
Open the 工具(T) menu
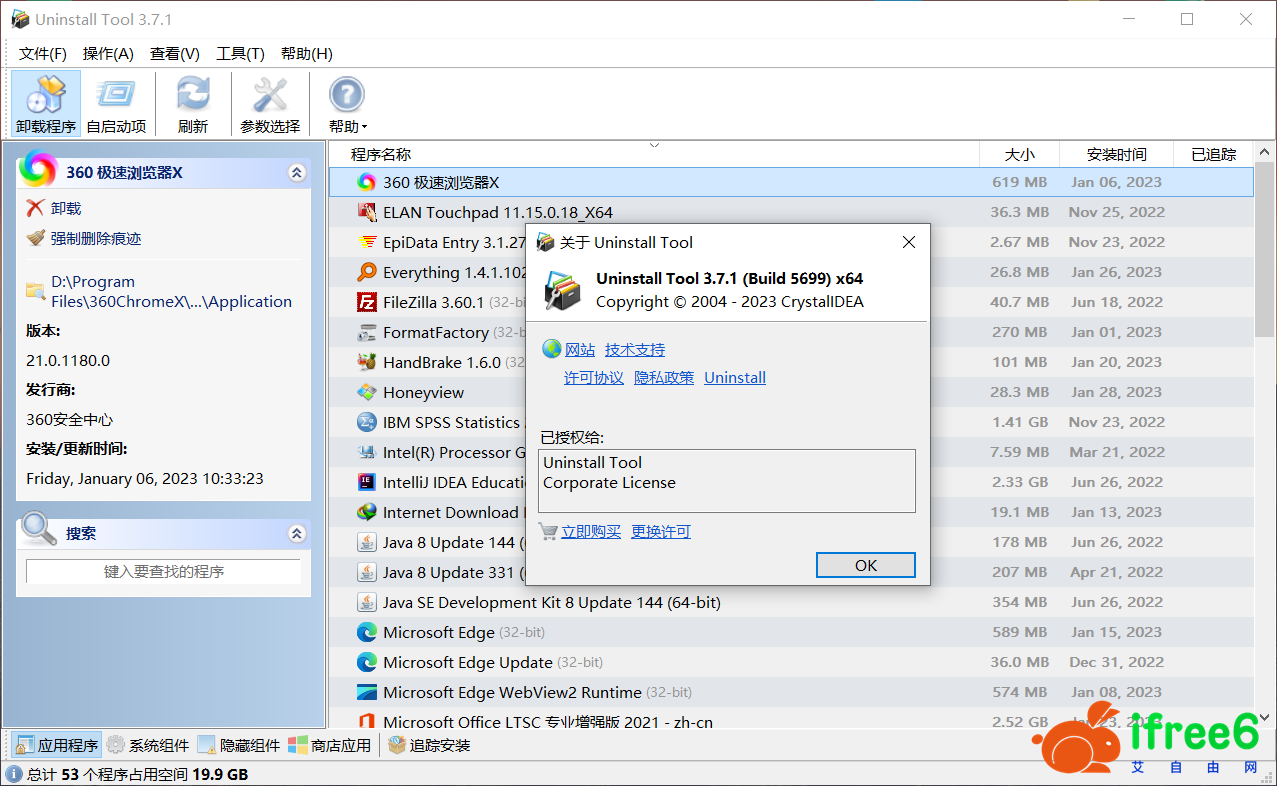coord(240,54)
